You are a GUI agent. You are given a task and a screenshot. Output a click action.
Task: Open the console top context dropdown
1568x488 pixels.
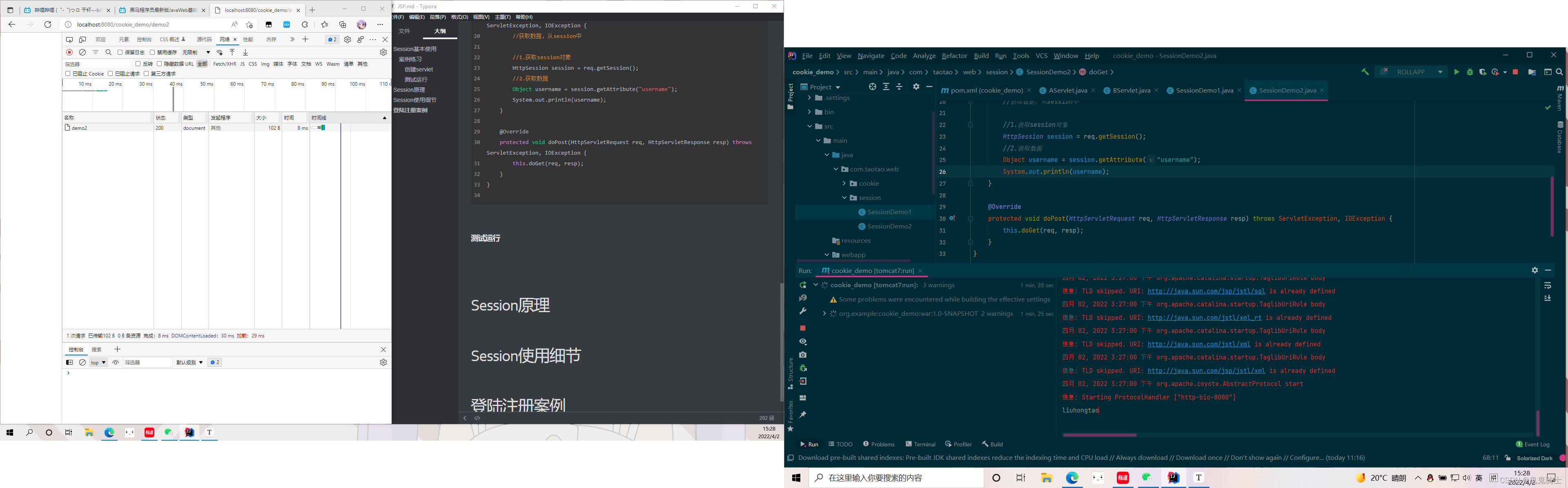click(98, 362)
